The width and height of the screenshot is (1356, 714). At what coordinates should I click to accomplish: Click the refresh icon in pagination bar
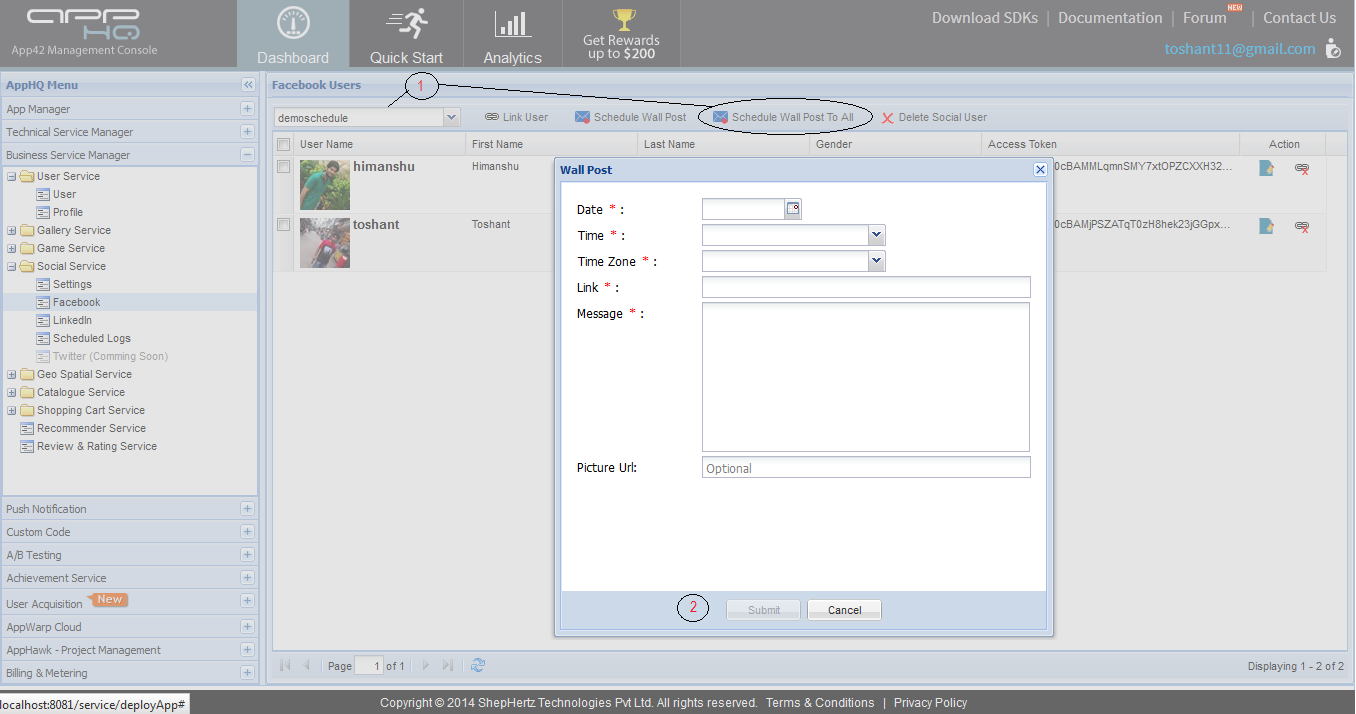[478, 665]
